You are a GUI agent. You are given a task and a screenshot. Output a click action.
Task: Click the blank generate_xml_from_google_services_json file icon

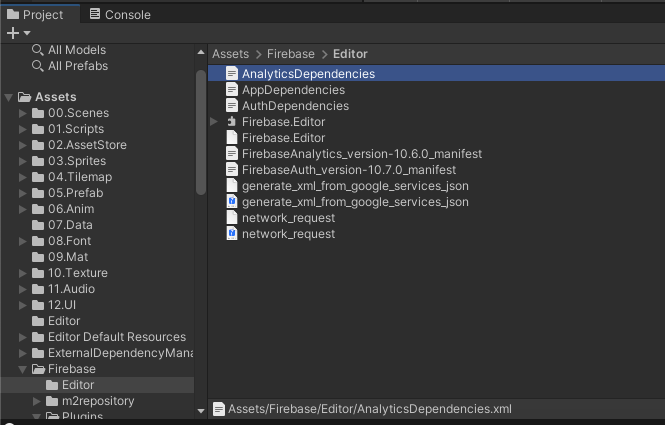tap(232, 185)
